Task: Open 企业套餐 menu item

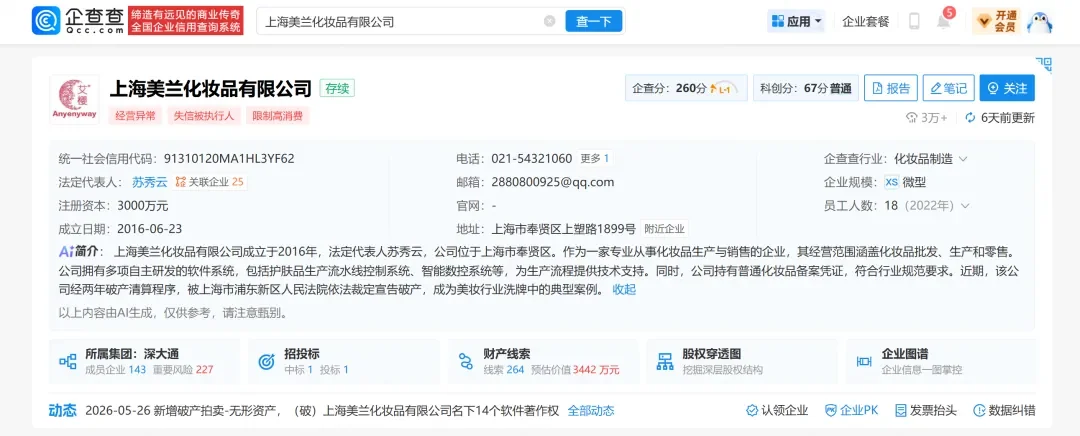Action: pyautogui.click(x=866, y=21)
